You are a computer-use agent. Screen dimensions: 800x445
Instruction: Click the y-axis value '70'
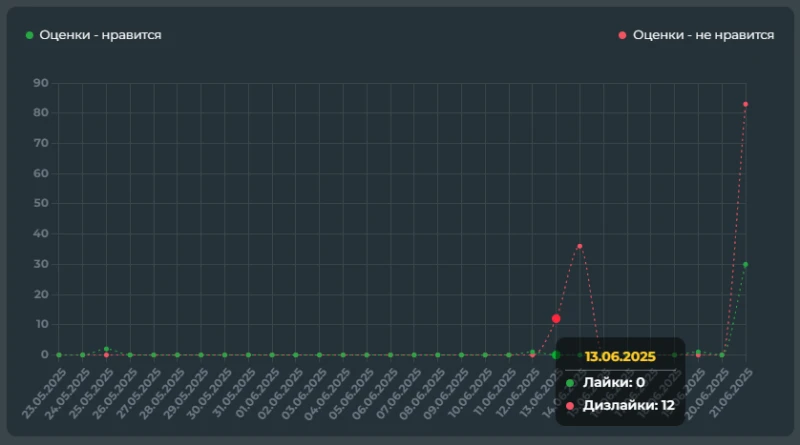(41, 143)
